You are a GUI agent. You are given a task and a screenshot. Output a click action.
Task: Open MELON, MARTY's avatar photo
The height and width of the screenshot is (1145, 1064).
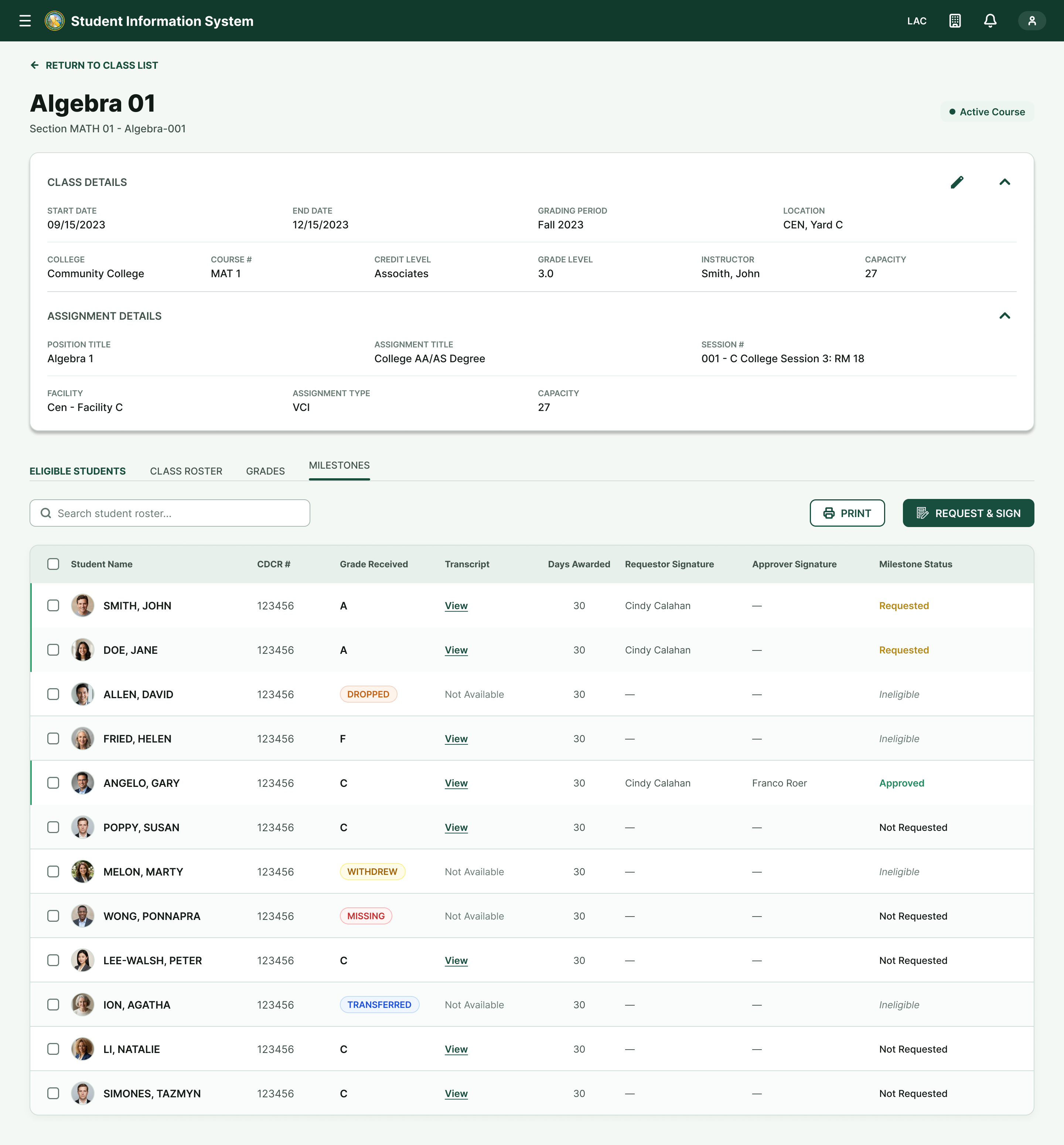[82, 872]
